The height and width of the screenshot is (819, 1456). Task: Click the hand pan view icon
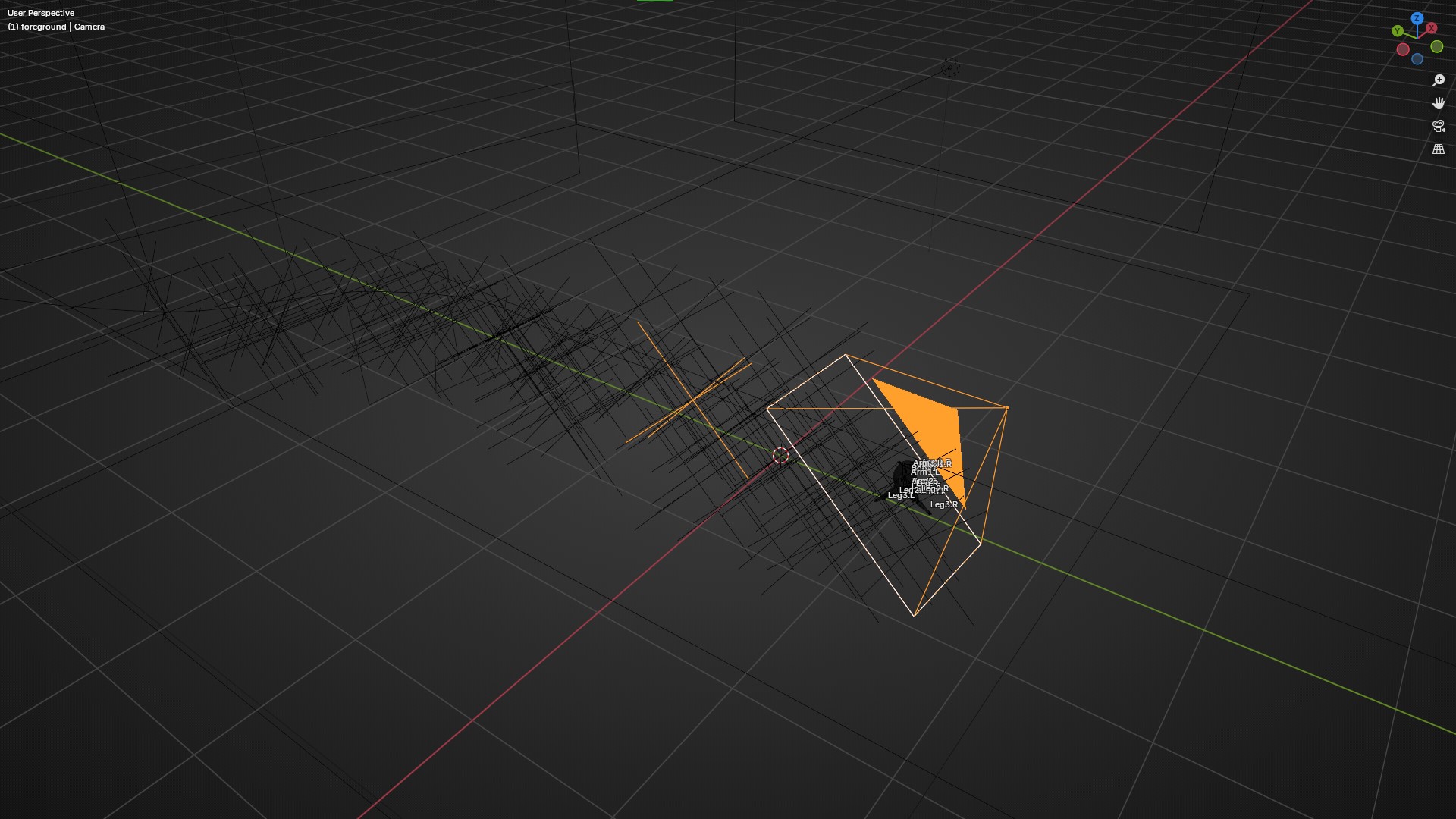1439,103
